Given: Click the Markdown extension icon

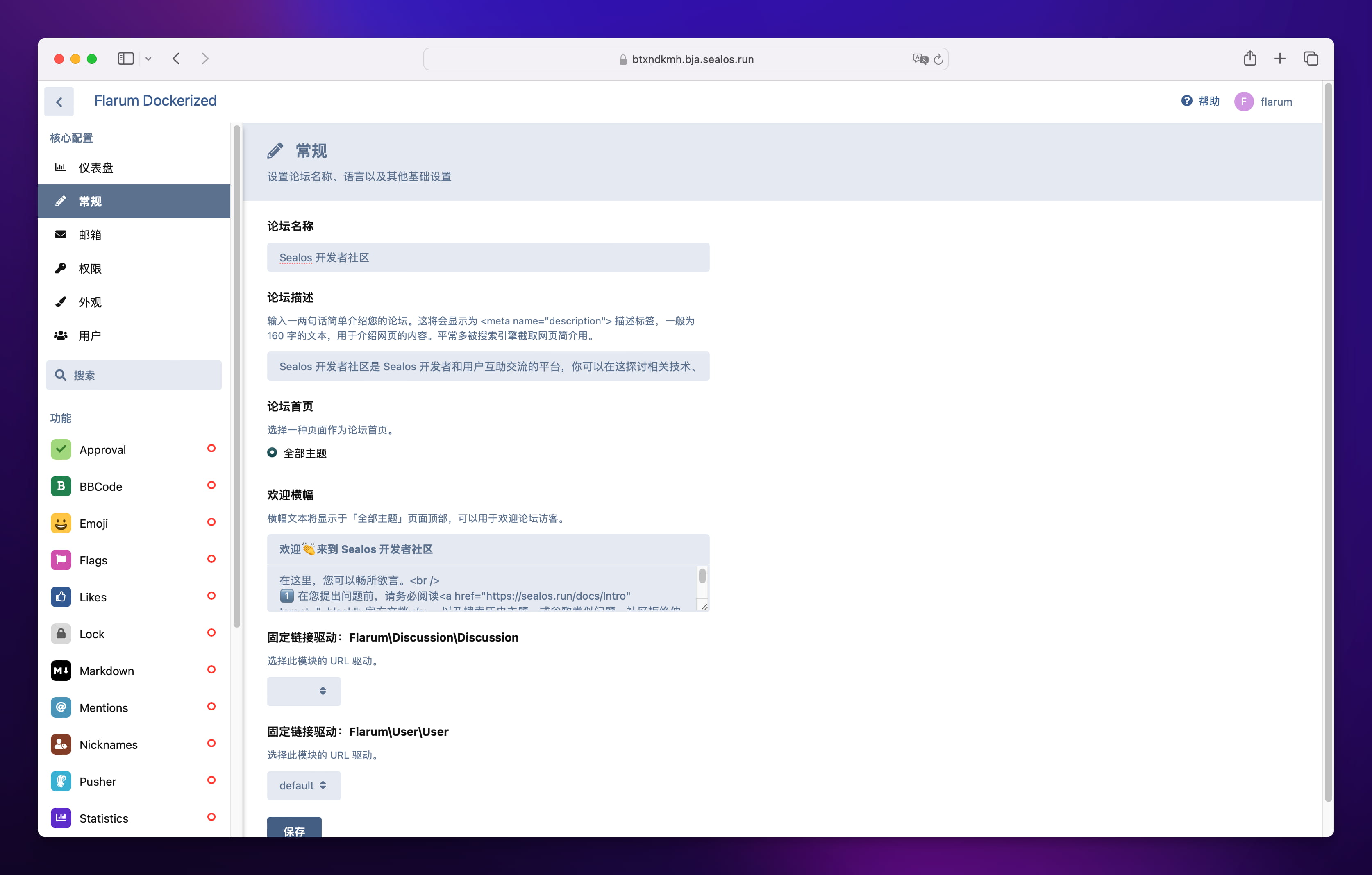Looking at the screenshot, I should 61,671.
